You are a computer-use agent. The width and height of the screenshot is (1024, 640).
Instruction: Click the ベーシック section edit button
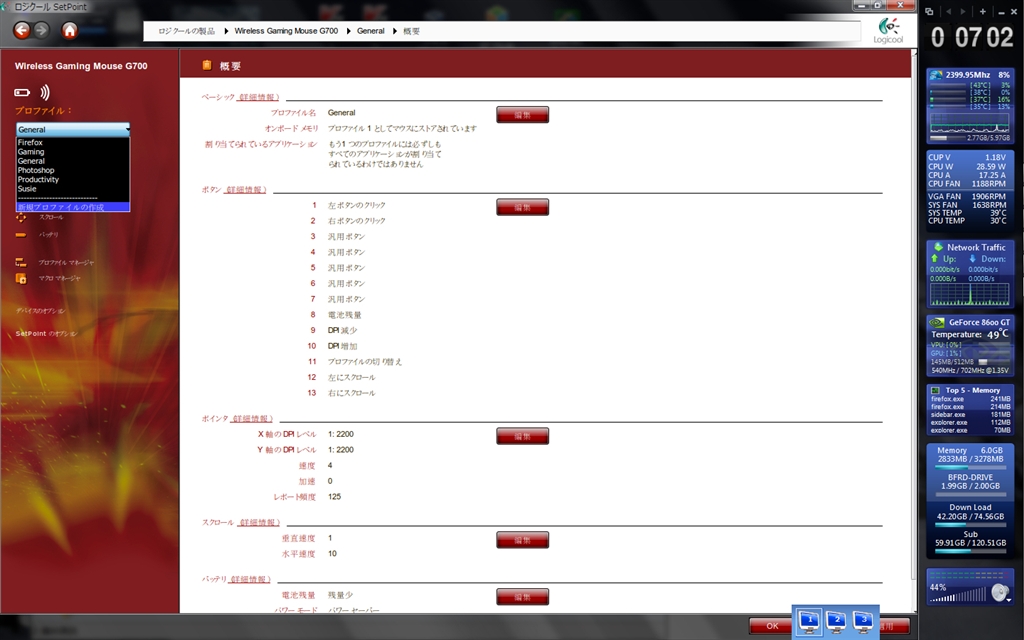click(x=522, y=115)
